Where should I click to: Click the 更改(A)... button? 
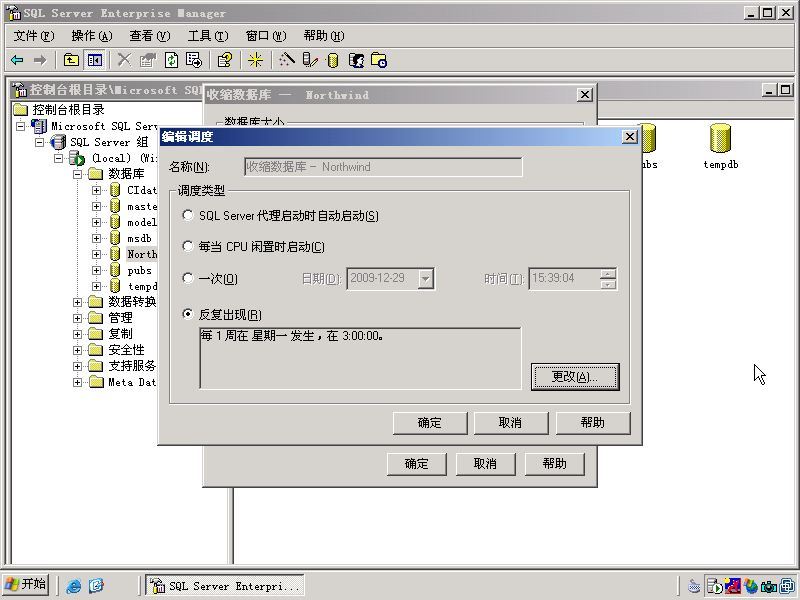(x=575, y=377)
